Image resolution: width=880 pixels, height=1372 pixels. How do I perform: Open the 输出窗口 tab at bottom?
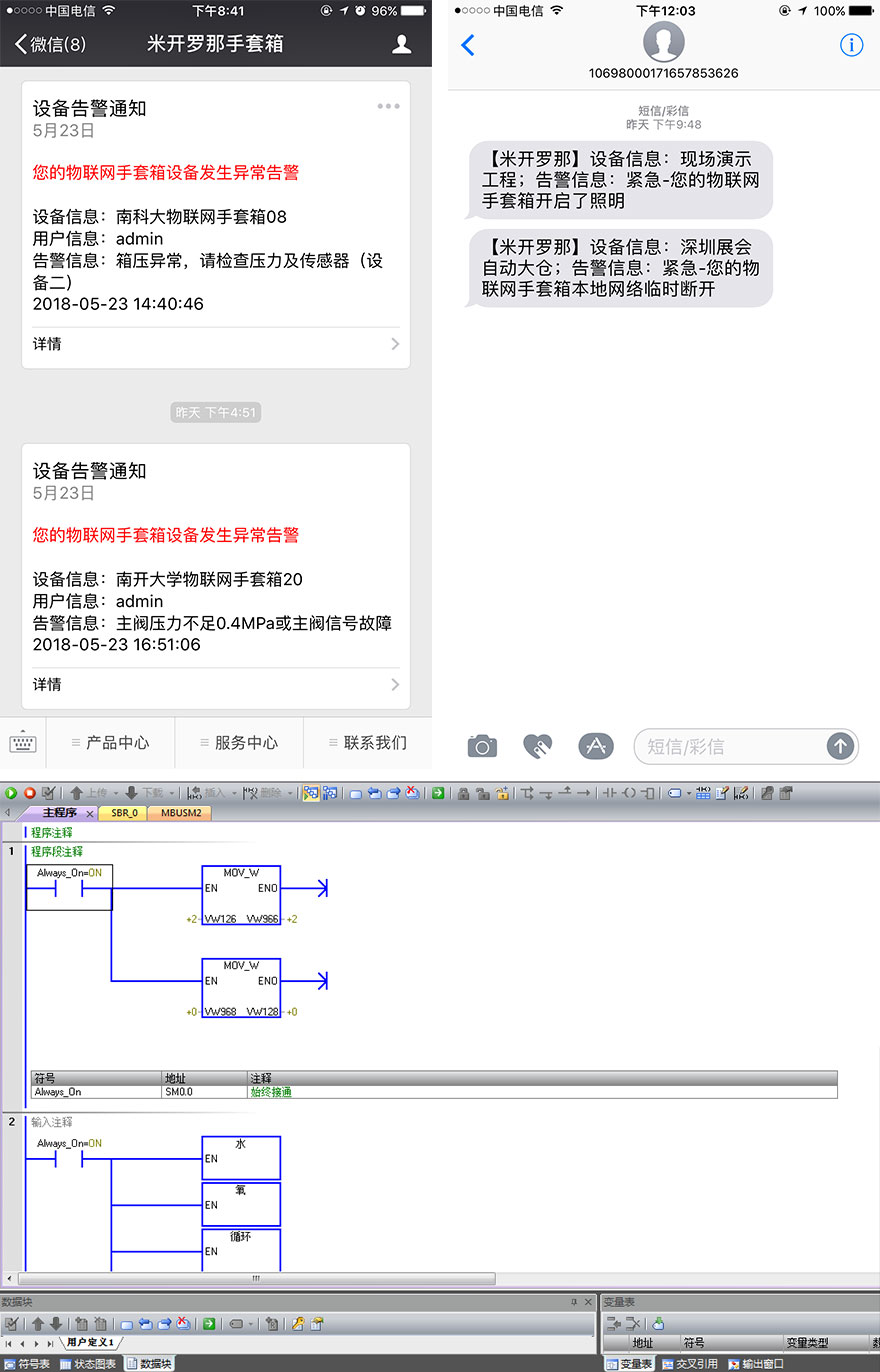pyautogui.click(x=756, y=1364)
